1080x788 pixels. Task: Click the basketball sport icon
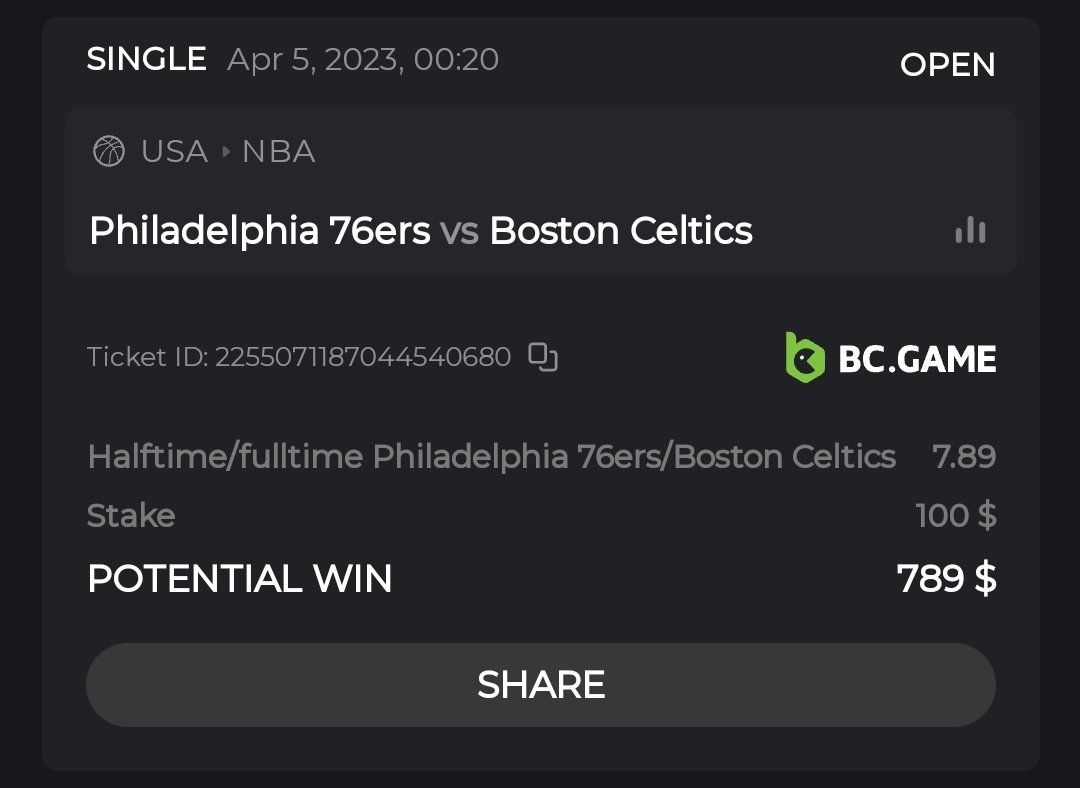[109, 152]
